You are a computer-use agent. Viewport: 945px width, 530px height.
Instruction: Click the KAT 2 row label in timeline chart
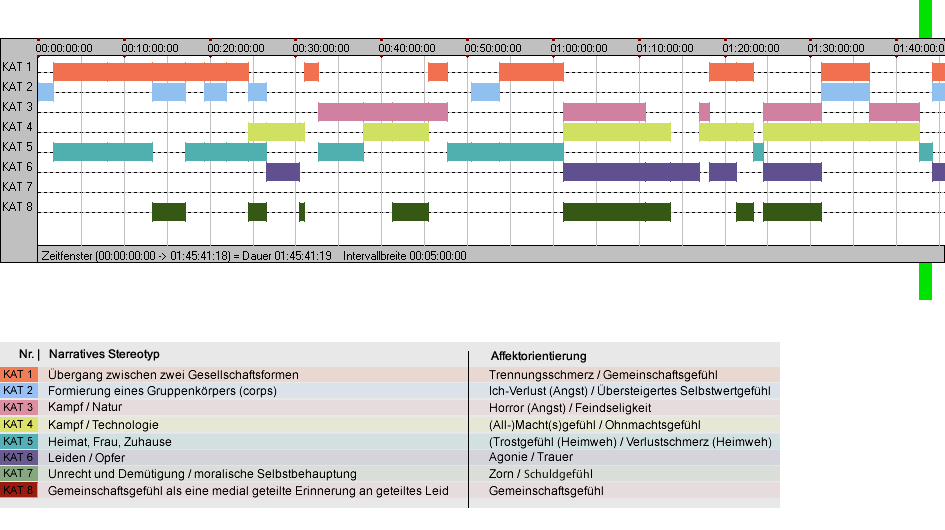click(17, 87)
